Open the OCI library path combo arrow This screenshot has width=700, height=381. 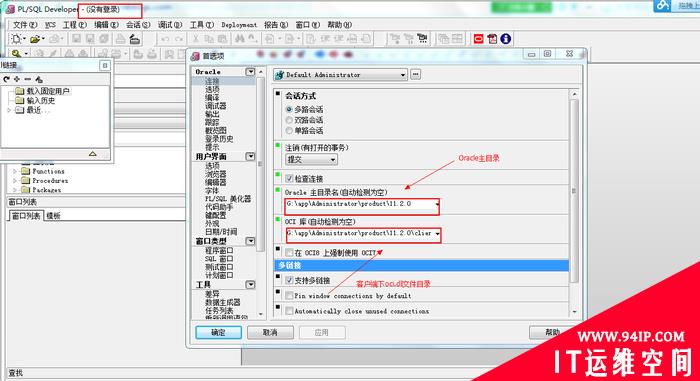[438, 234]
